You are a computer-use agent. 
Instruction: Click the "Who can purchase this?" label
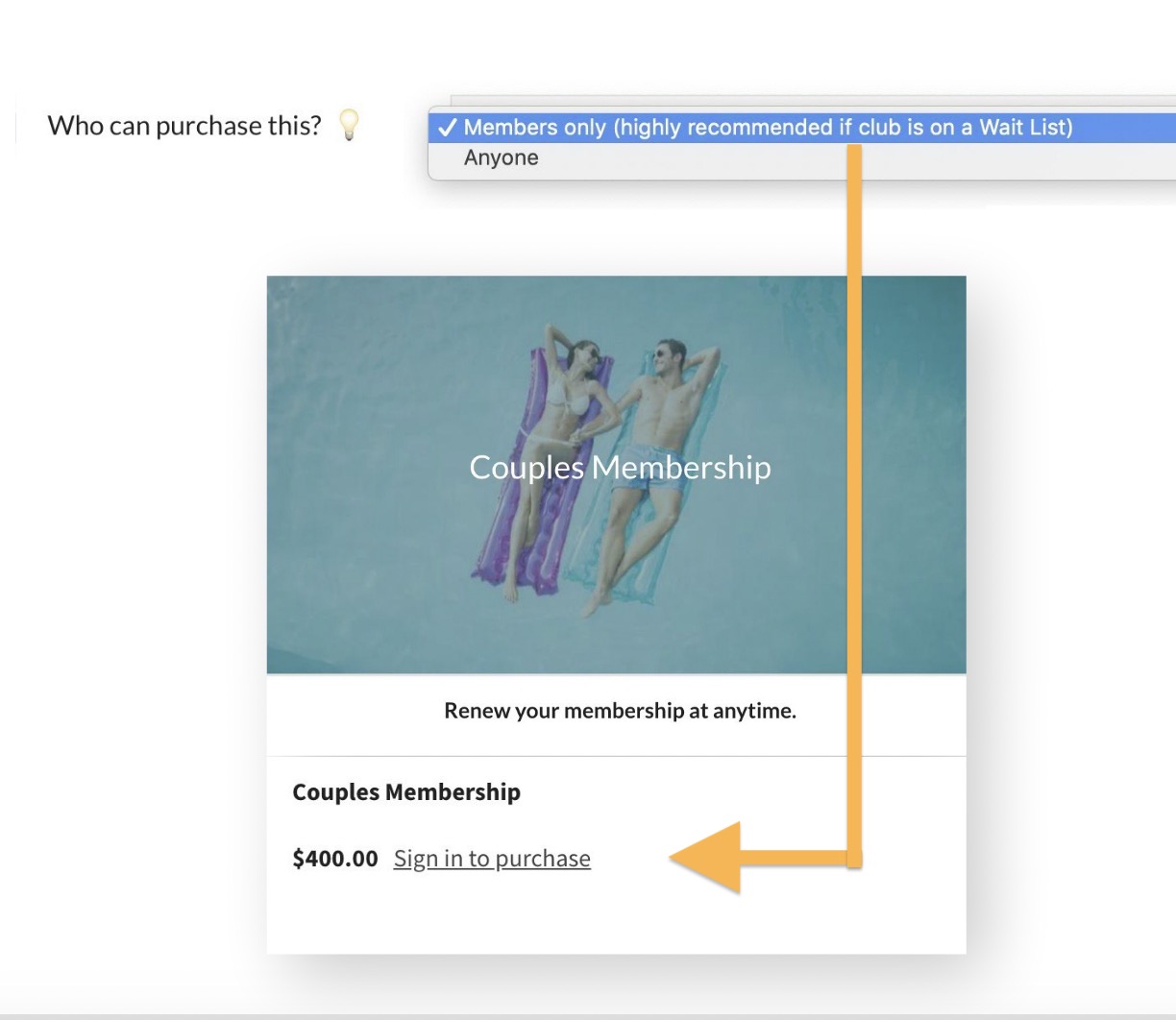(x=184, y=126)
